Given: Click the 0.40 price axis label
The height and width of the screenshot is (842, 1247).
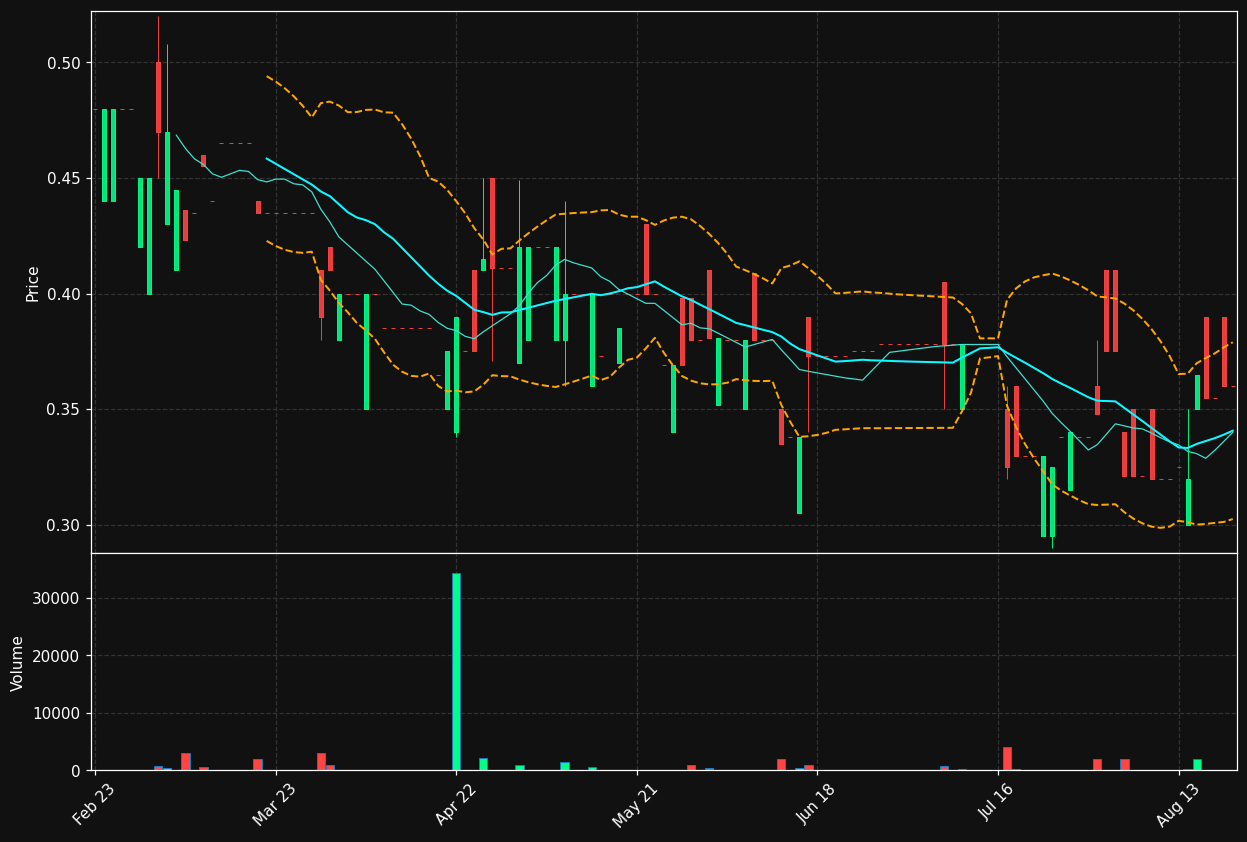Looking at the screenshot, I should click(64, 294).
